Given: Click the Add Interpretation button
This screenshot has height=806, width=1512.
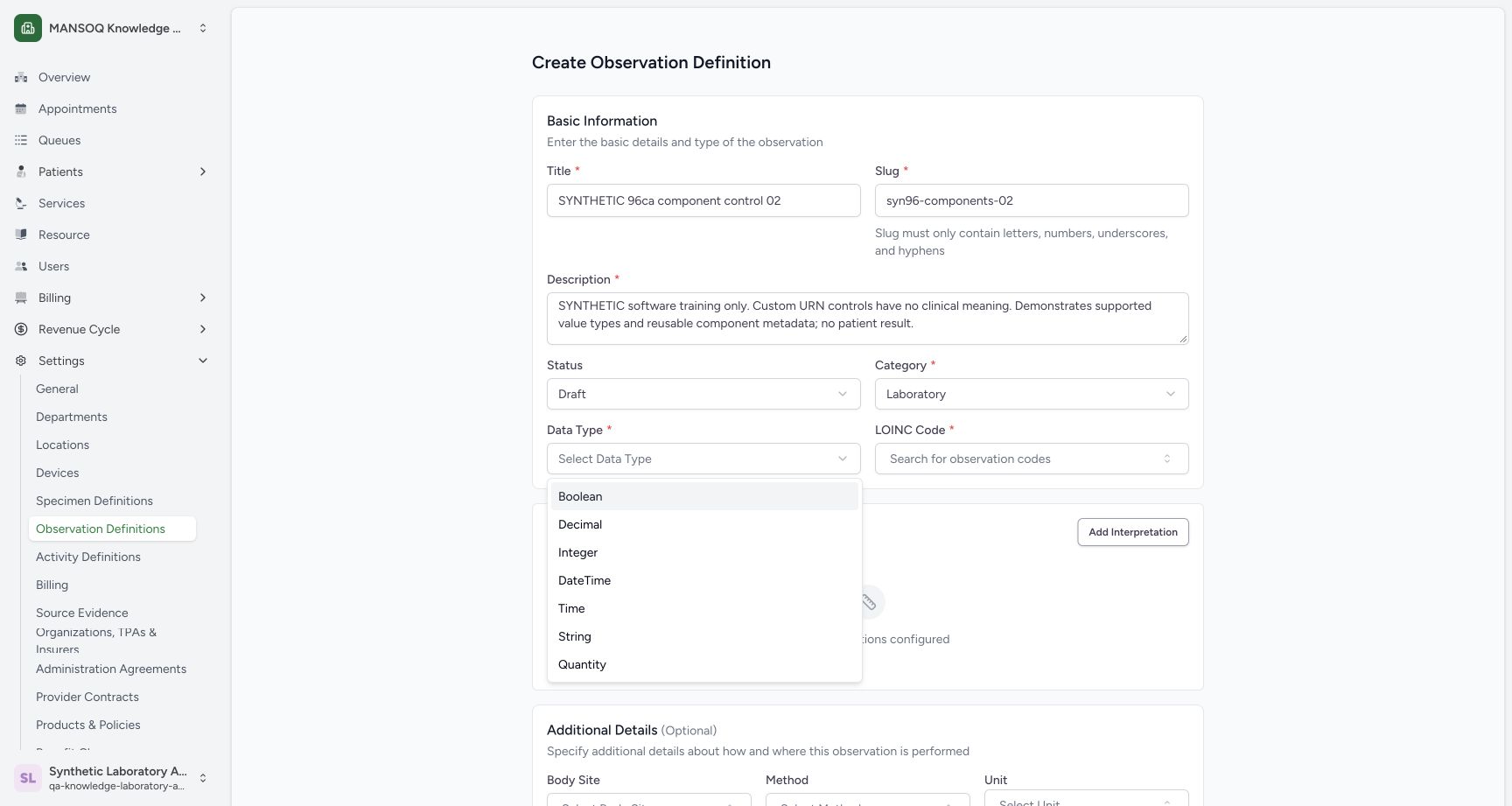Looking at the screenshot, I should point(1133,532).
